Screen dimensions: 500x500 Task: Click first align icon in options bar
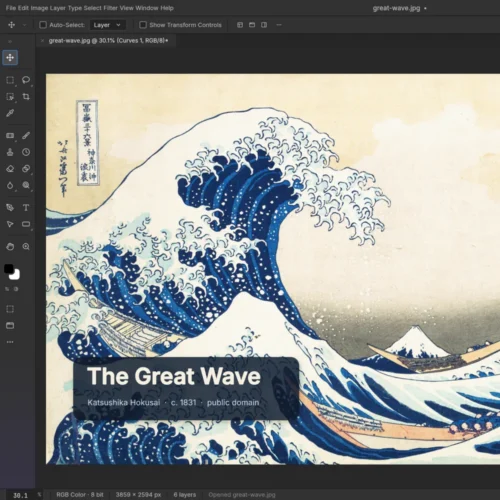pyautogui.click(x=240, y=25)
